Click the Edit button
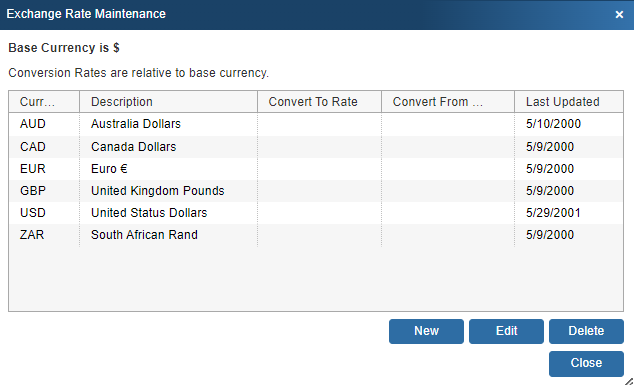The image size is (634, 385). tap(506, 331)
